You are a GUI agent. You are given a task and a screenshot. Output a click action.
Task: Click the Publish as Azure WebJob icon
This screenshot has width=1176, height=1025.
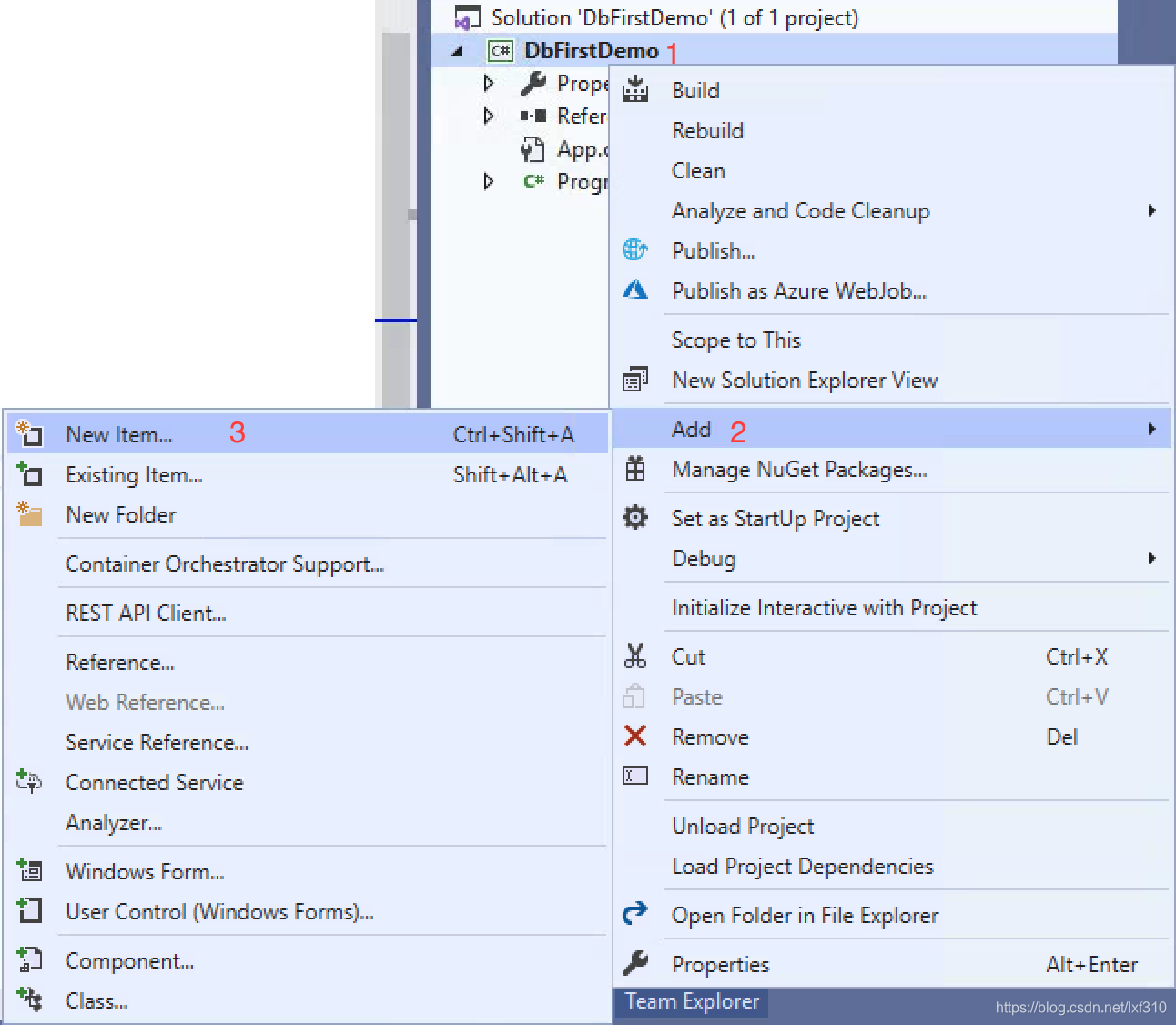pos(634,289)
